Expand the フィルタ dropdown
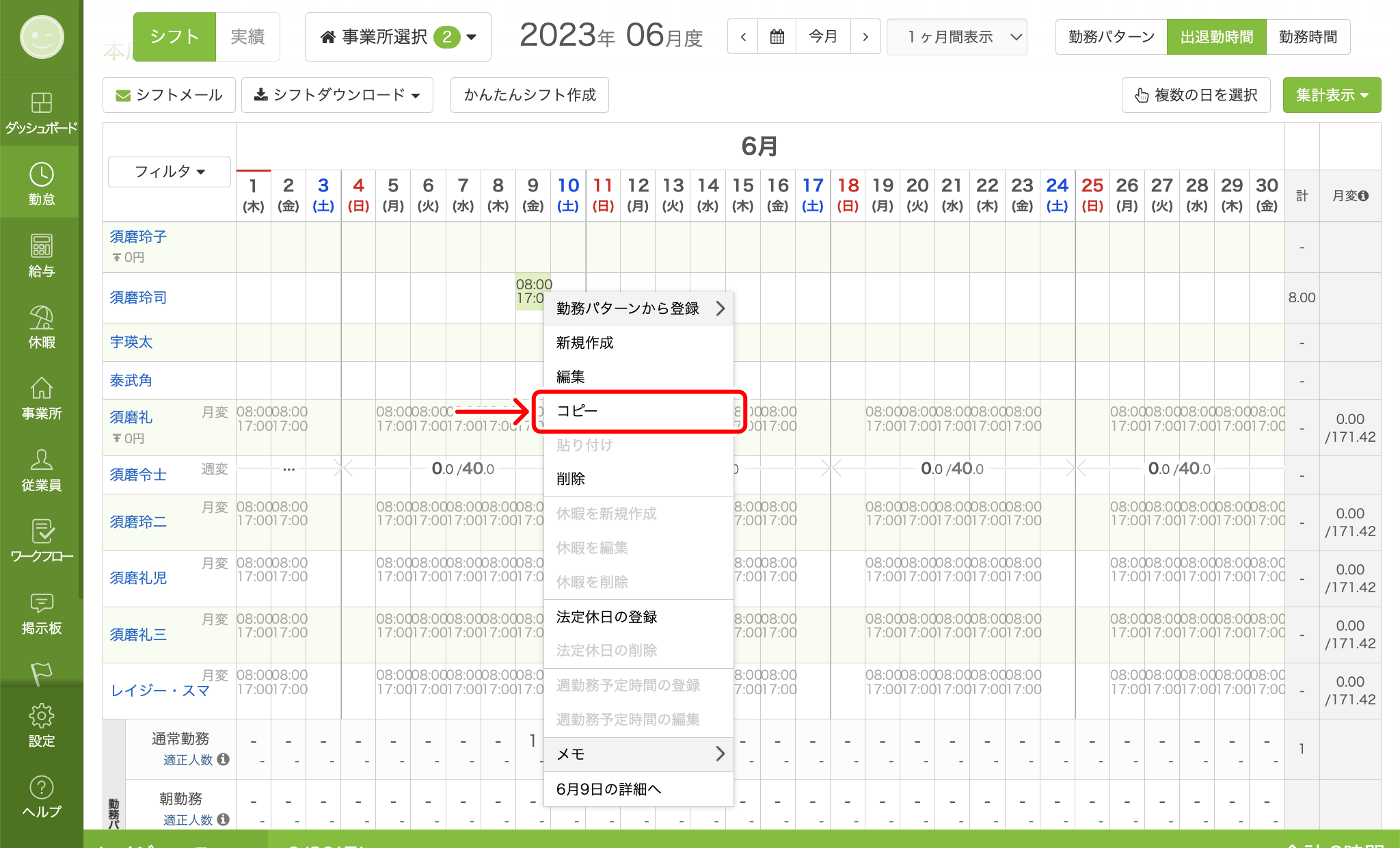 [x=169, y=172]
